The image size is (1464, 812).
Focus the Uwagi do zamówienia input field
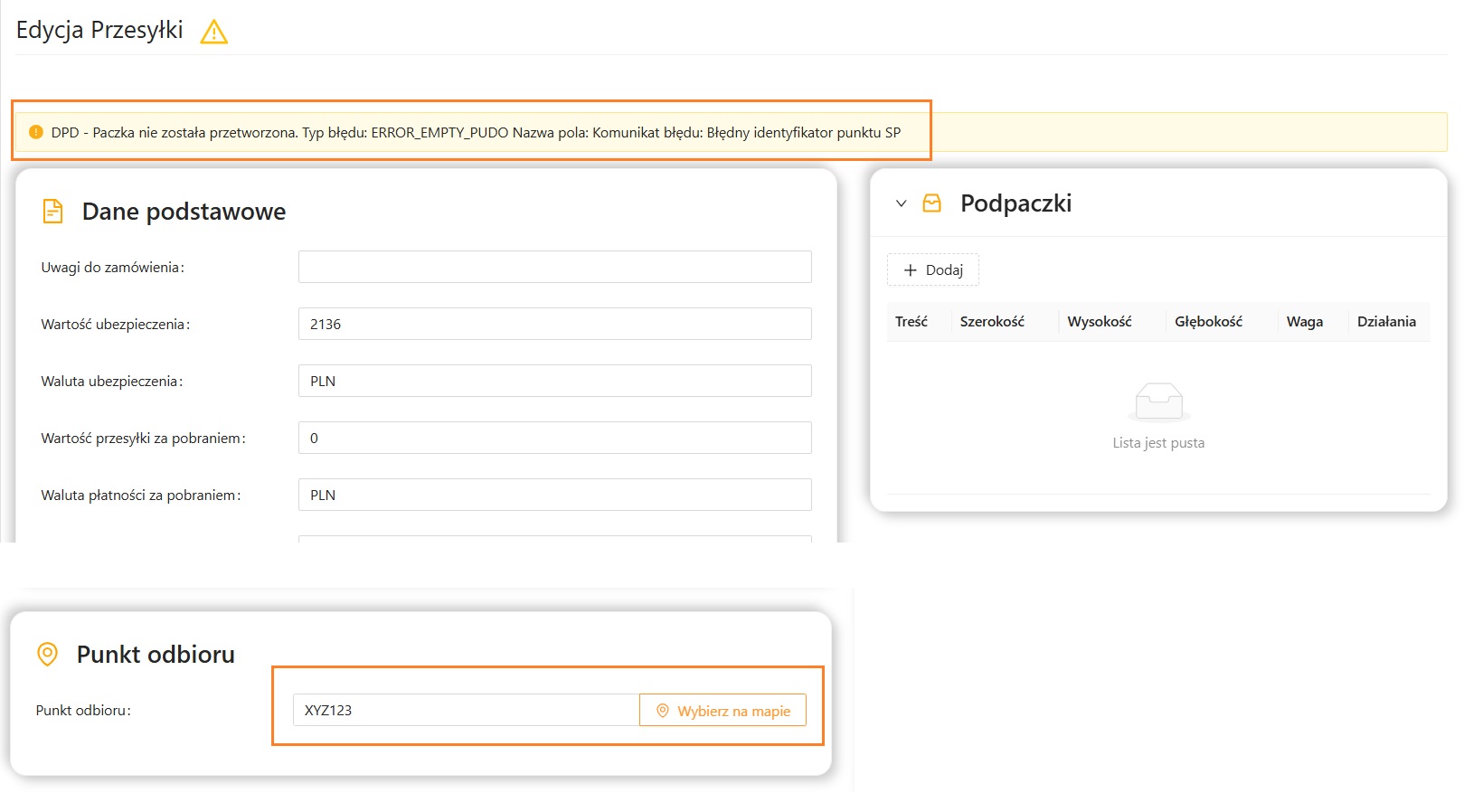555,267
